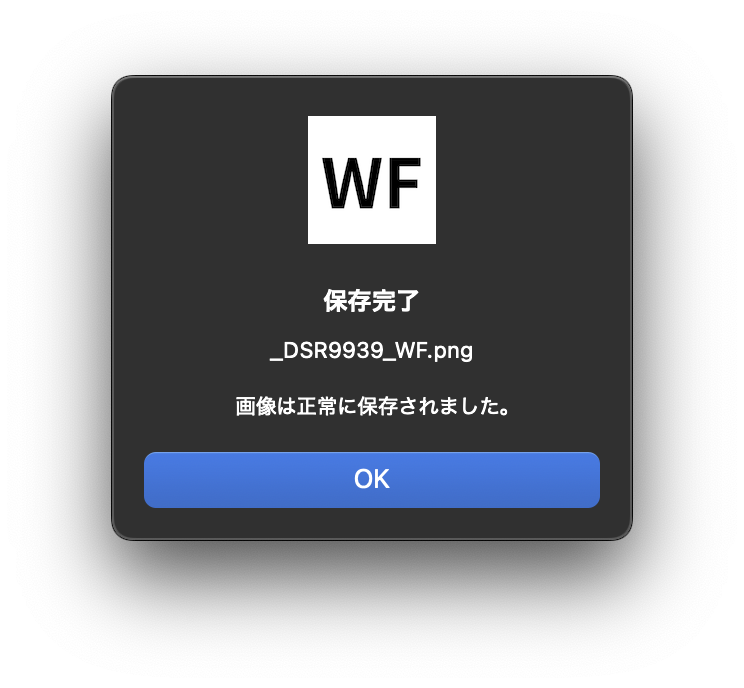Image resolution: width=744 pixels, height=688 pixels.
Task: Click the word 画像 in the message
Action: (x=255, y=407)
